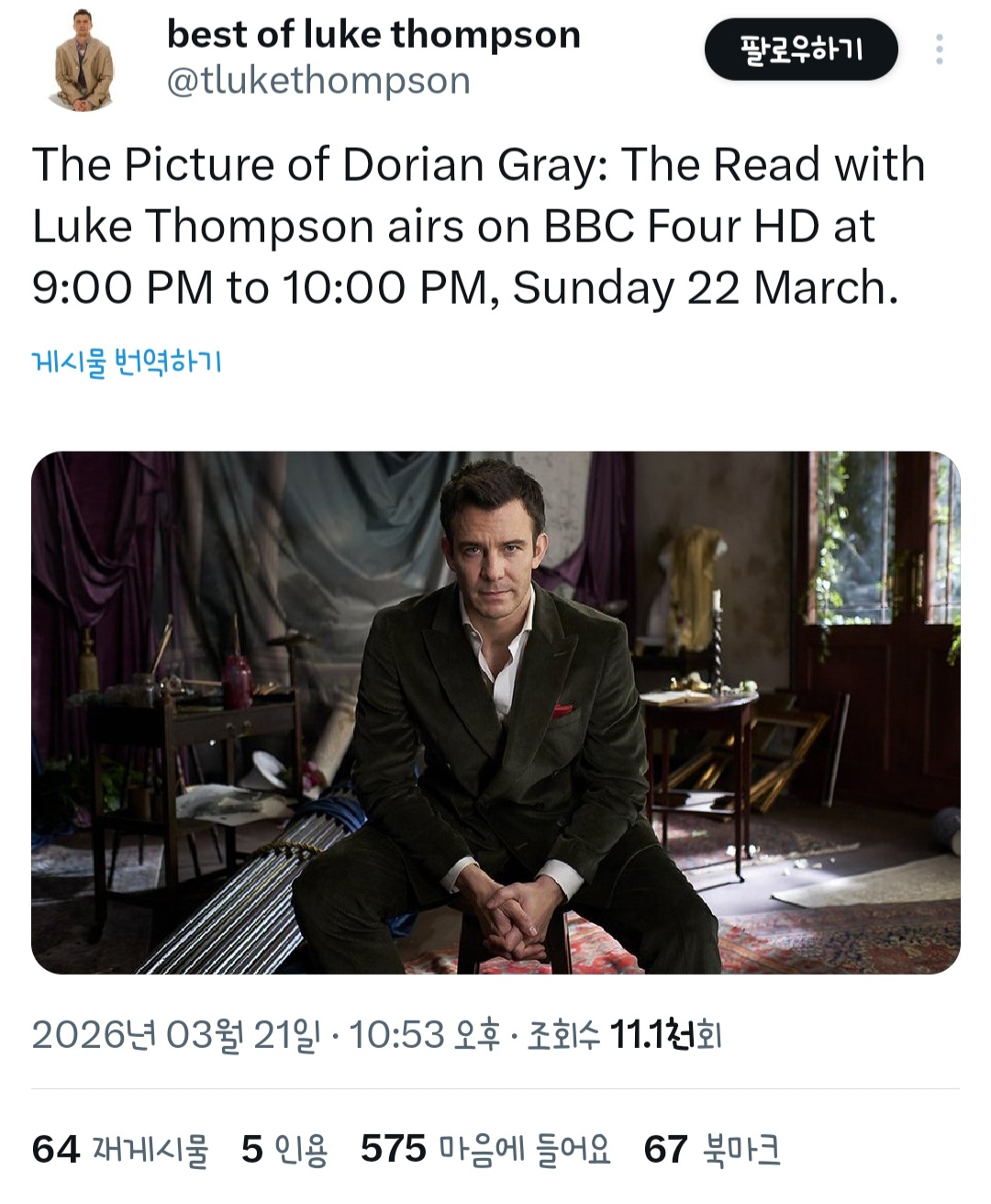
Task: Click the tweet text mentioning Dorian Gray
Action: pyautogui.click(x=477, y=226)
